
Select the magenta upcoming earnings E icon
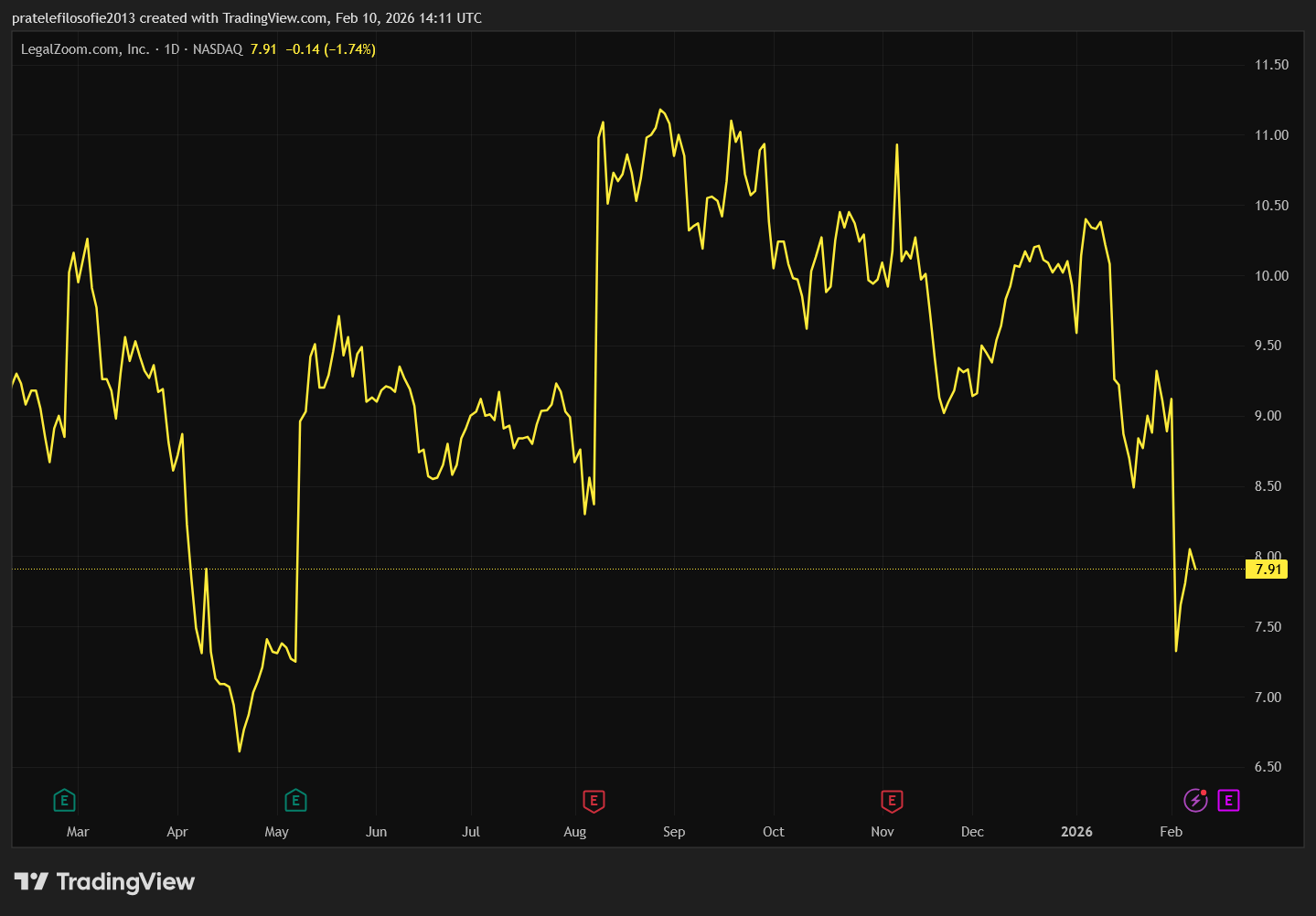click(x=1228, y=801)
